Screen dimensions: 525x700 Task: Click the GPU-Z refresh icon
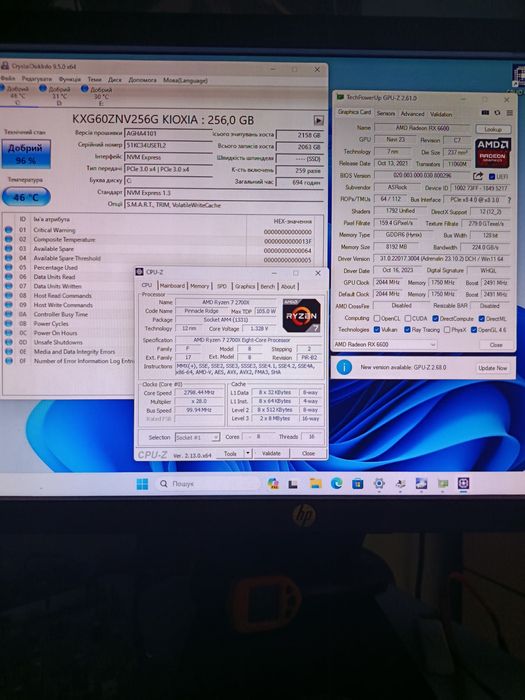497,113
